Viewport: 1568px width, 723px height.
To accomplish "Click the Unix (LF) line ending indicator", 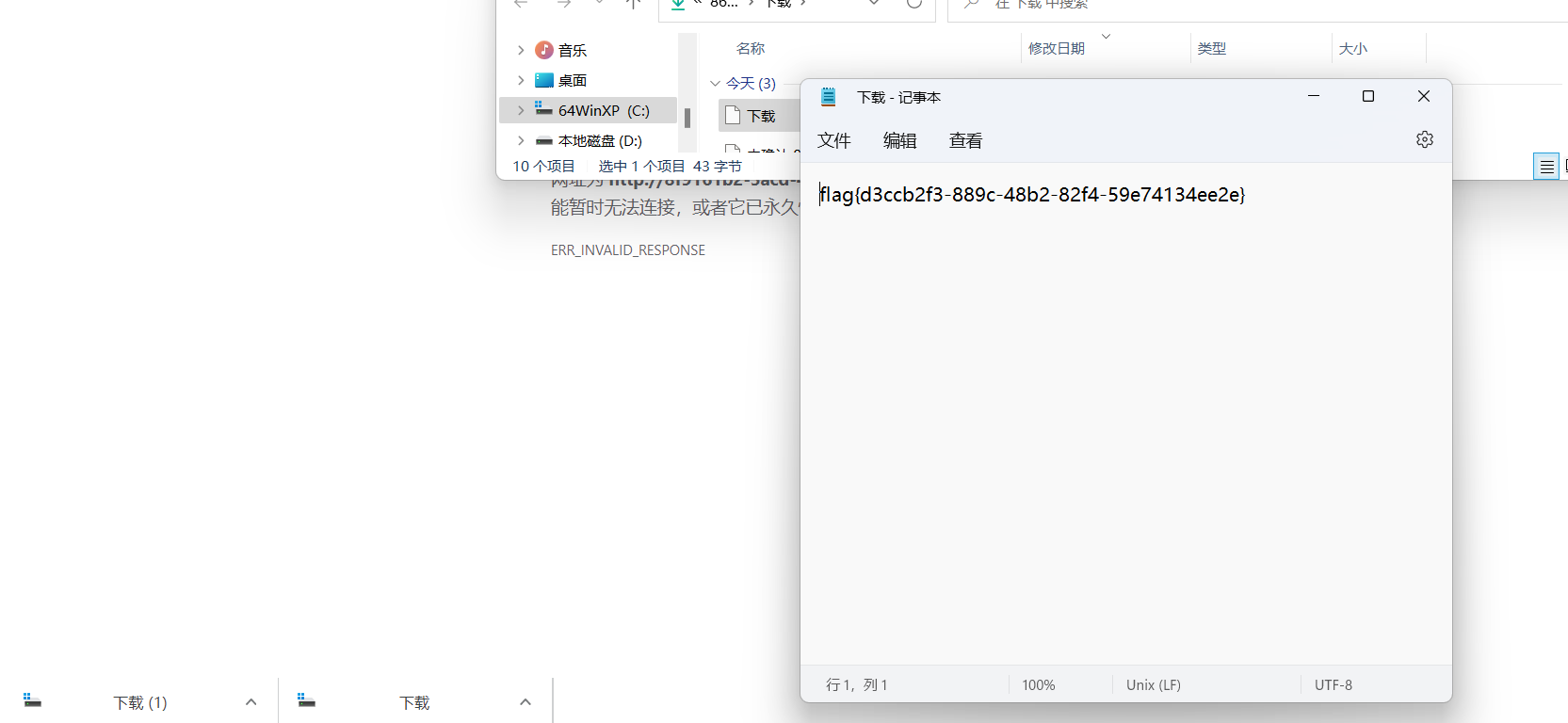I will [x=1154, y=685].
